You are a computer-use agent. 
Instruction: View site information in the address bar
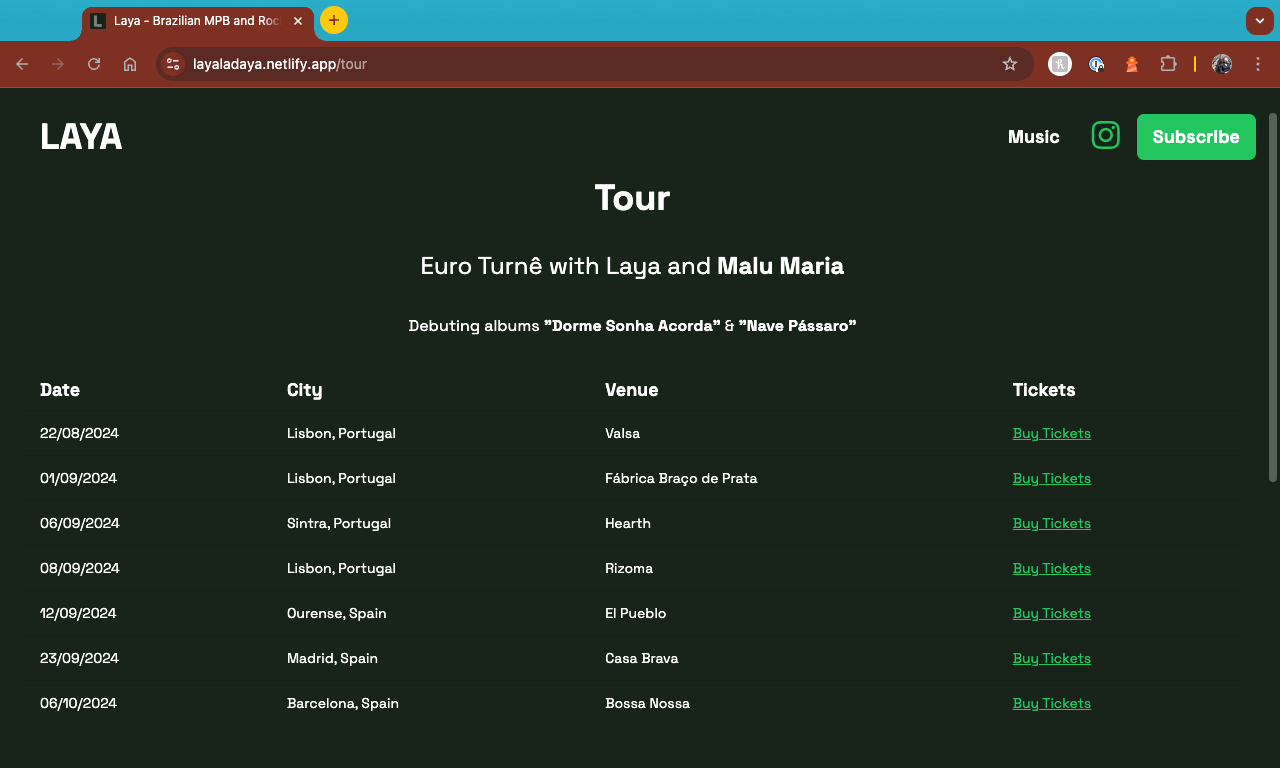(x=173, y=63)
